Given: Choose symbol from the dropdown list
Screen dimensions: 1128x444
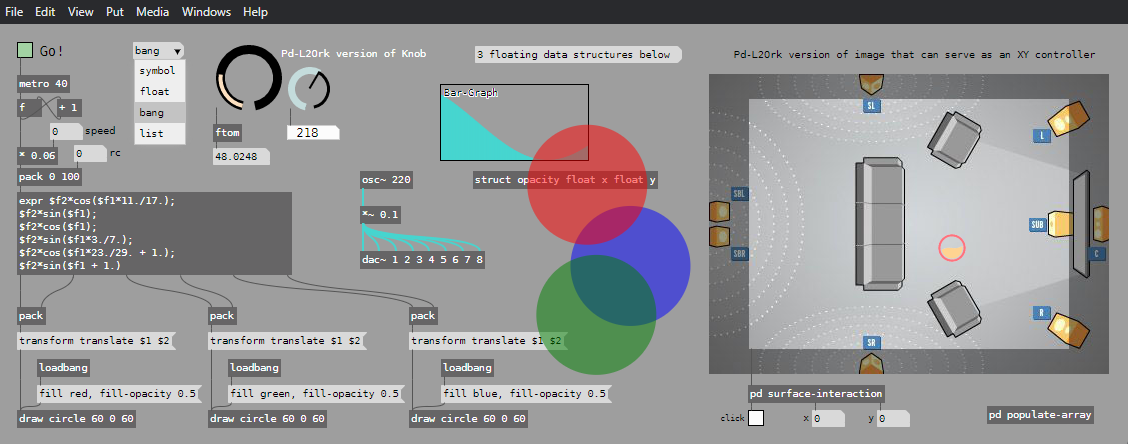Looking at the screenshot, I should coord(158,71).
